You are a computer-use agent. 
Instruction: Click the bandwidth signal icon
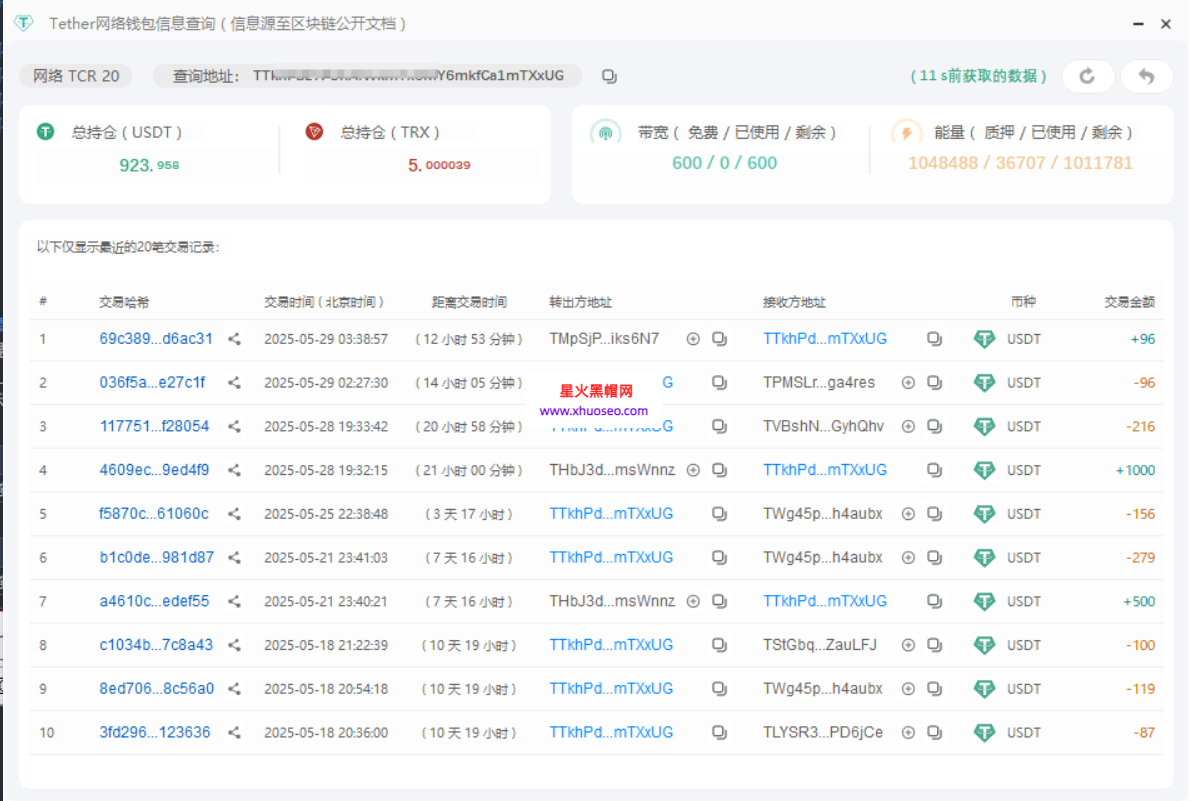click(606, 134)
